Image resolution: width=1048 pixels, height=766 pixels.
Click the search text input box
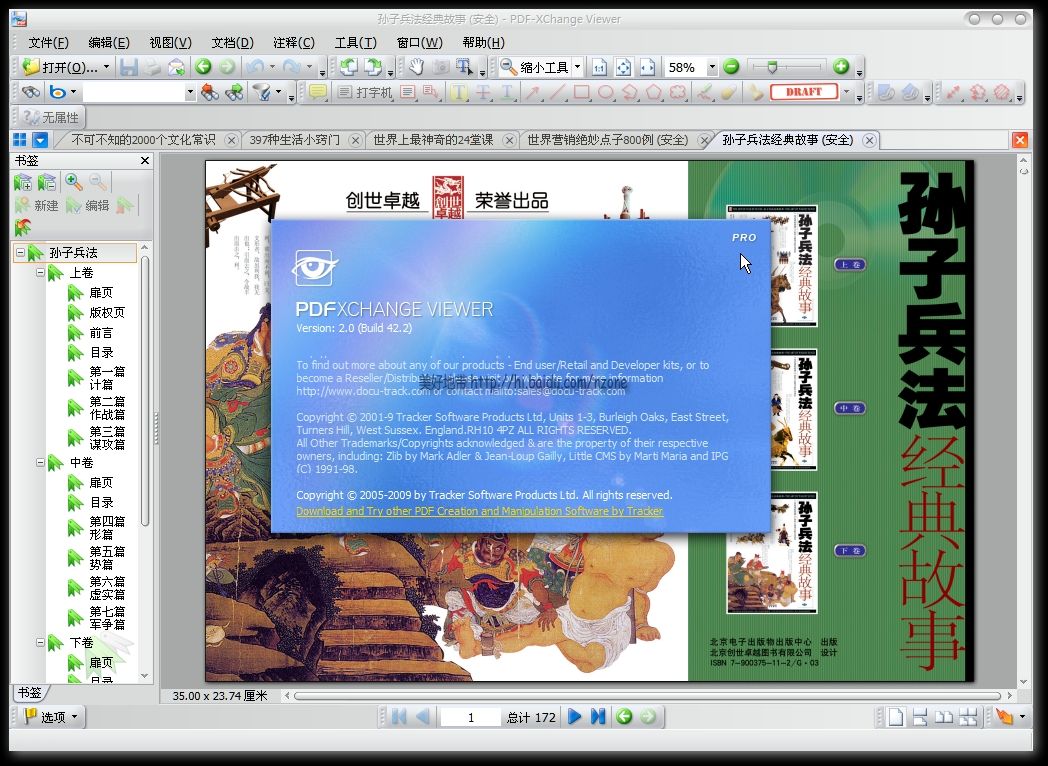[134, 92]
